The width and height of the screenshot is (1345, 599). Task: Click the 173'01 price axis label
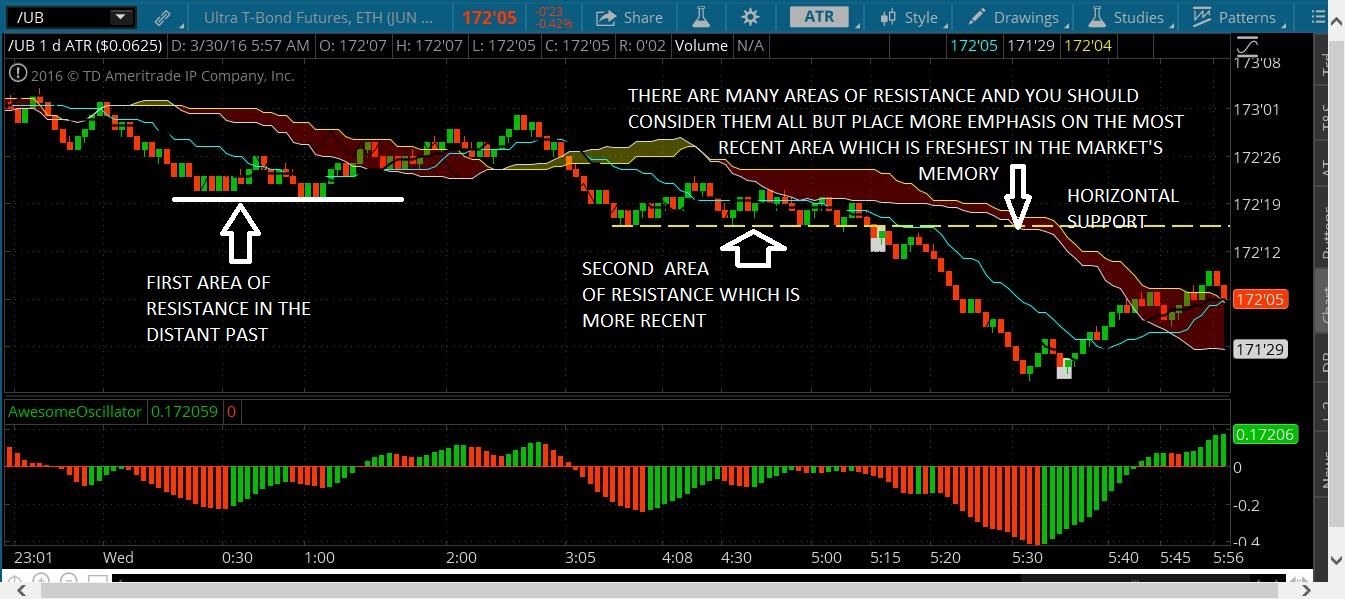click(x=1256, y=110)
